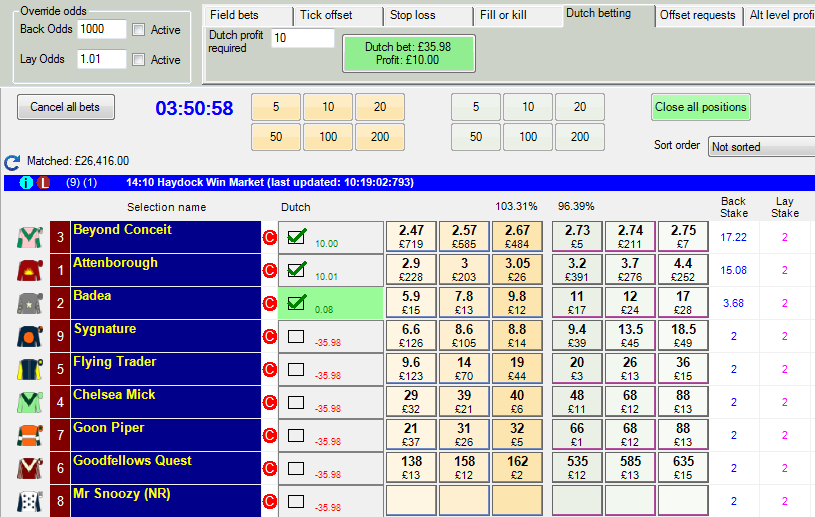Click the refresh icon beside Matched amount
Image resolution: width=815 pixels, height=517 pixels.
[12, 162]
